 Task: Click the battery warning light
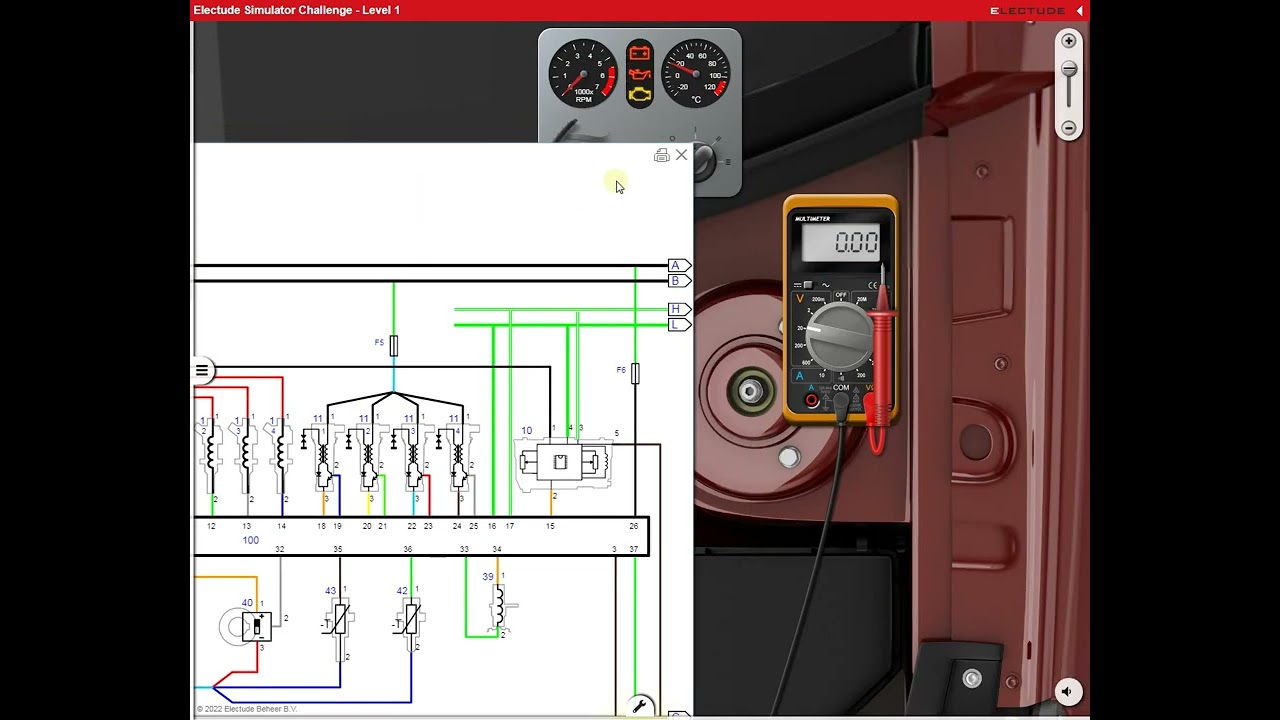(x=639, y=53)
